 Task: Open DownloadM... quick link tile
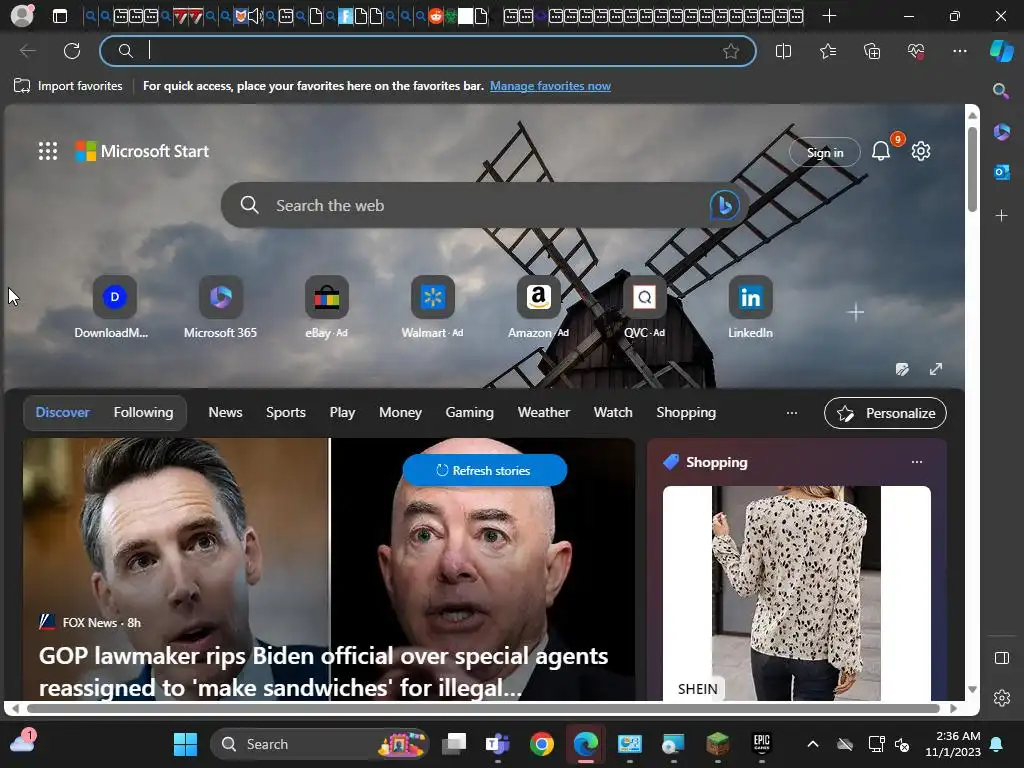point(114,307)
